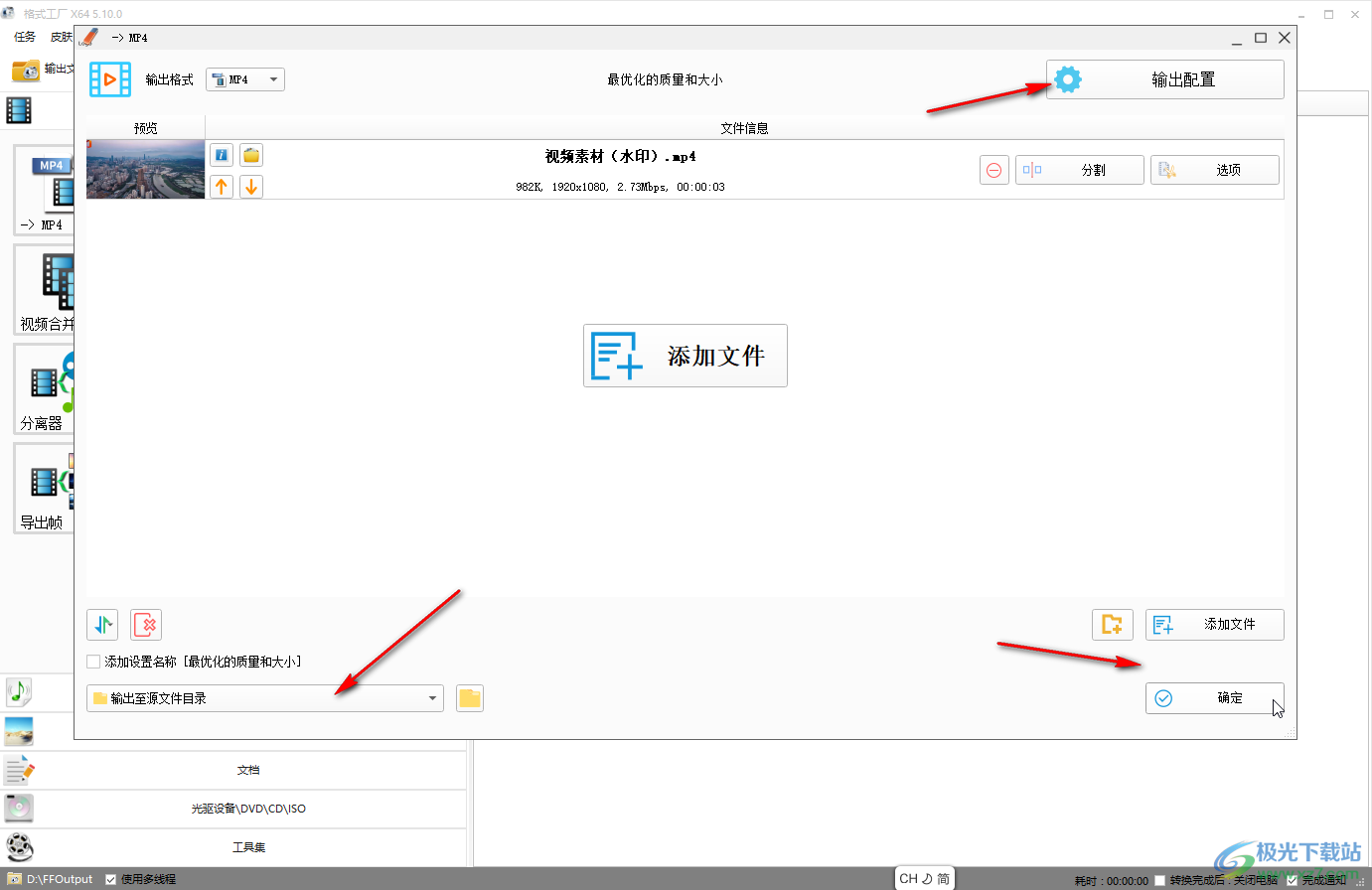
Task: Open 分离器 tool in main window
Action: [44, 389]
